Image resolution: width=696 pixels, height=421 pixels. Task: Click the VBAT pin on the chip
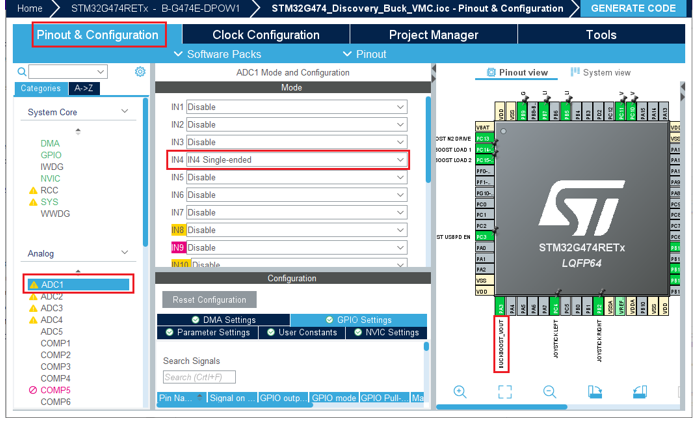(x=485, y=127)
